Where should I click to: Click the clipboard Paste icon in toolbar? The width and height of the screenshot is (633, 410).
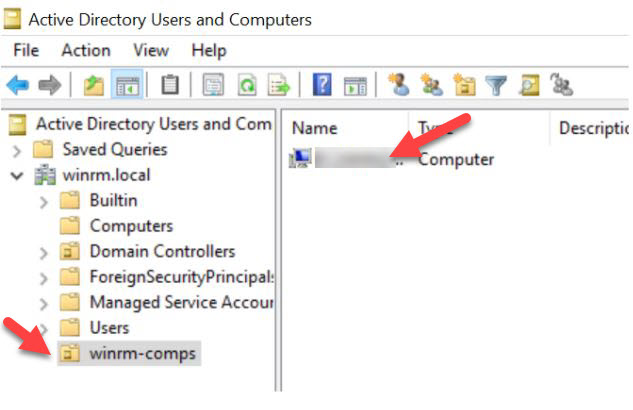pos(170,85)
